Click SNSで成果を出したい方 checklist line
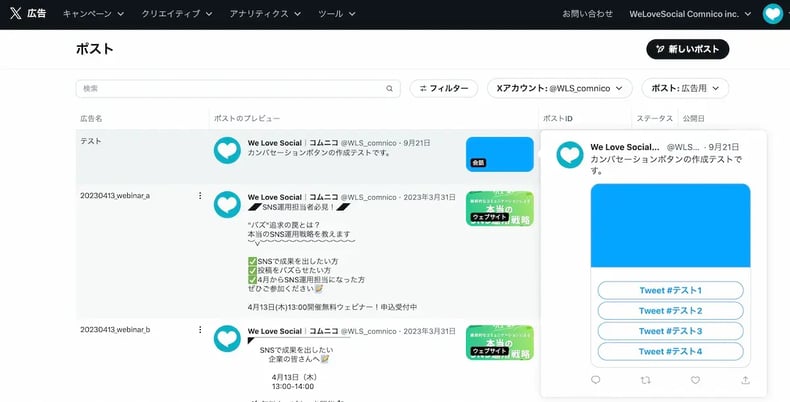 coord(293,261)
